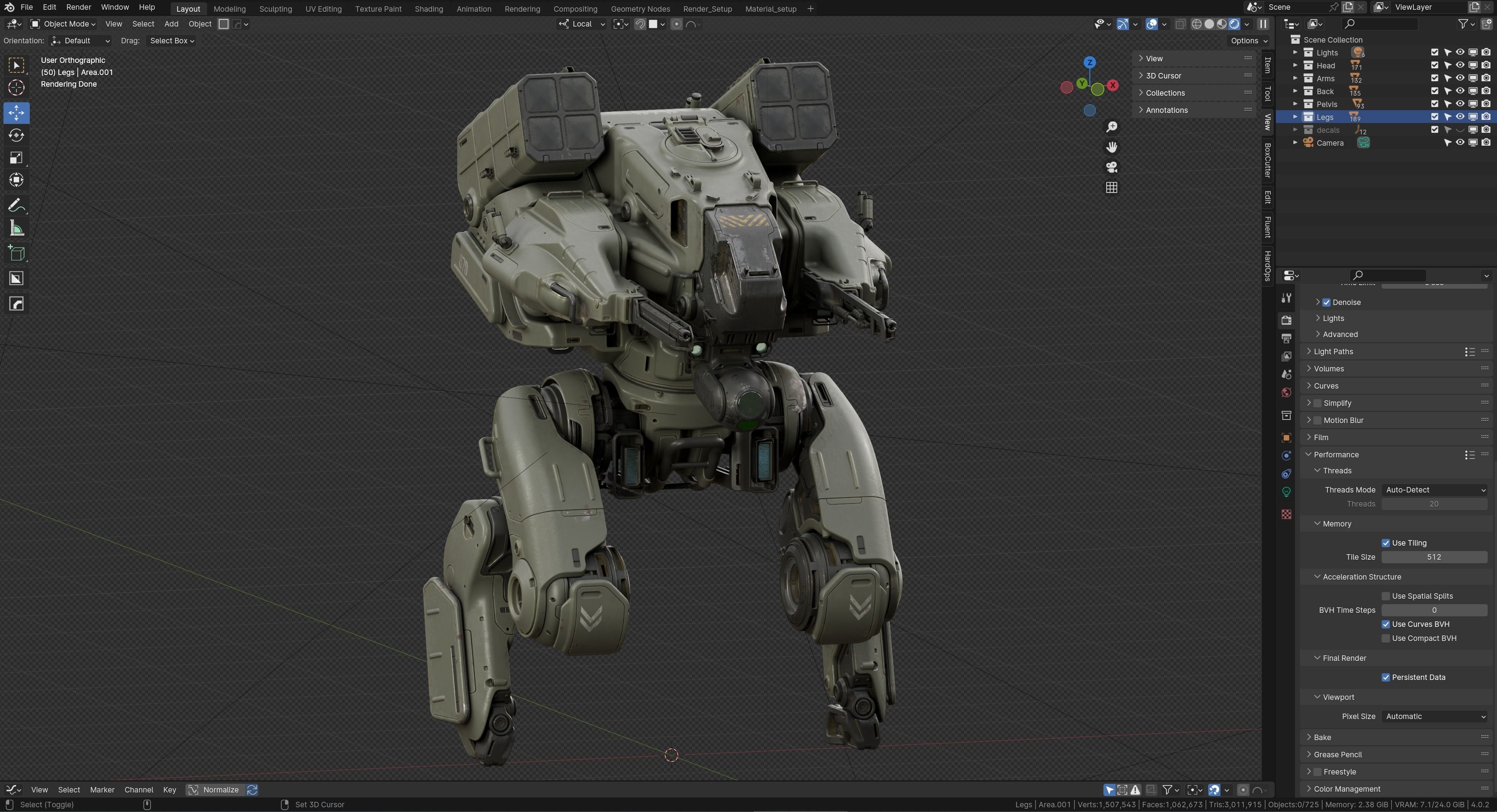Open the View Layer properties tab
This screenshot has width=1497, height=812.
pyautogui.click(x=1286, y=356)
